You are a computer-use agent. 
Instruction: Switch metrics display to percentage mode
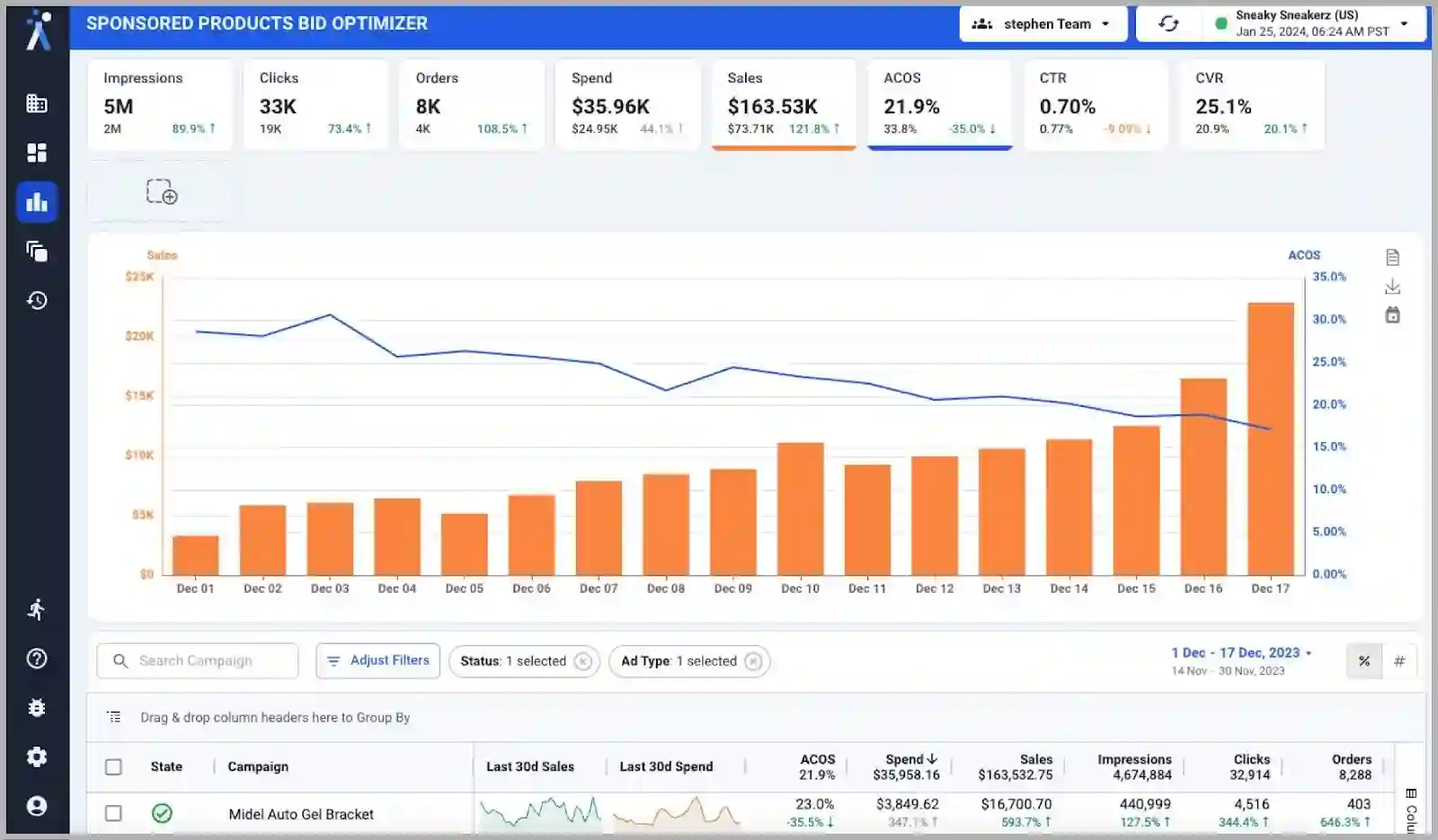point(1363,660)
